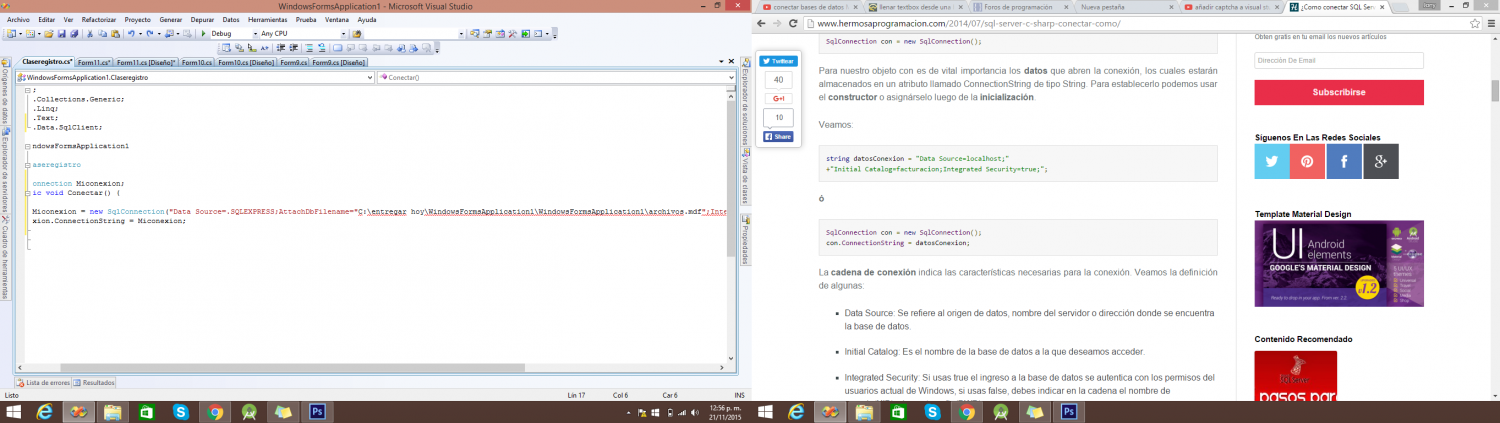Switch to the Form10.cs code tab
The height and width of the screenshot is (423, 1500).
click(x=197, y=62)
